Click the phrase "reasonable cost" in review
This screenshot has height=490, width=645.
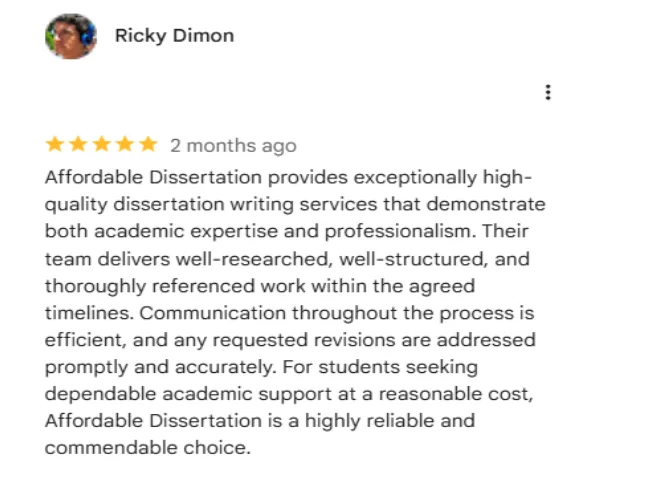pyautogui.click(x=443, y=393)
